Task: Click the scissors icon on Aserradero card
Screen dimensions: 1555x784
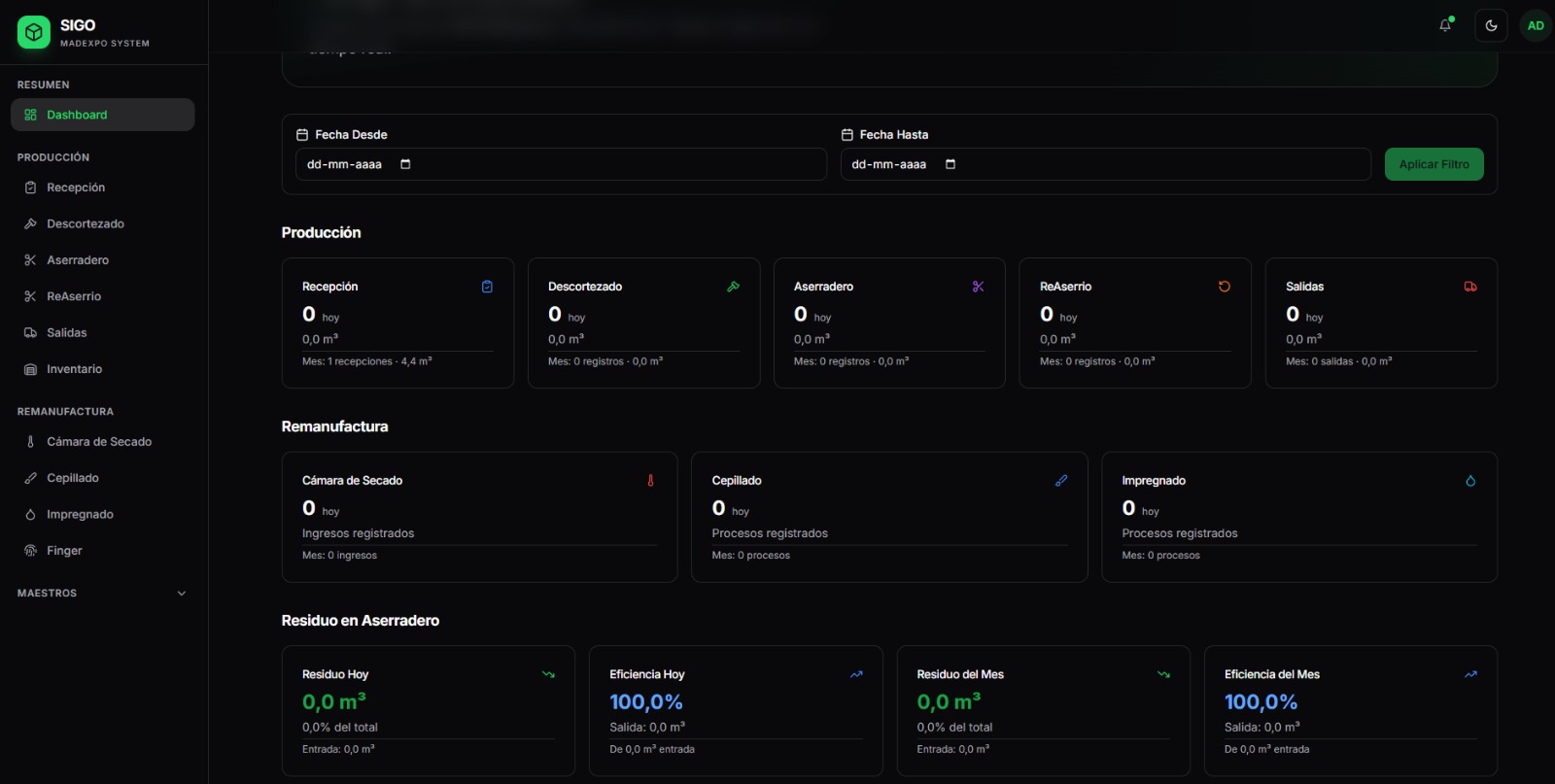Action: tap(978, 287)
